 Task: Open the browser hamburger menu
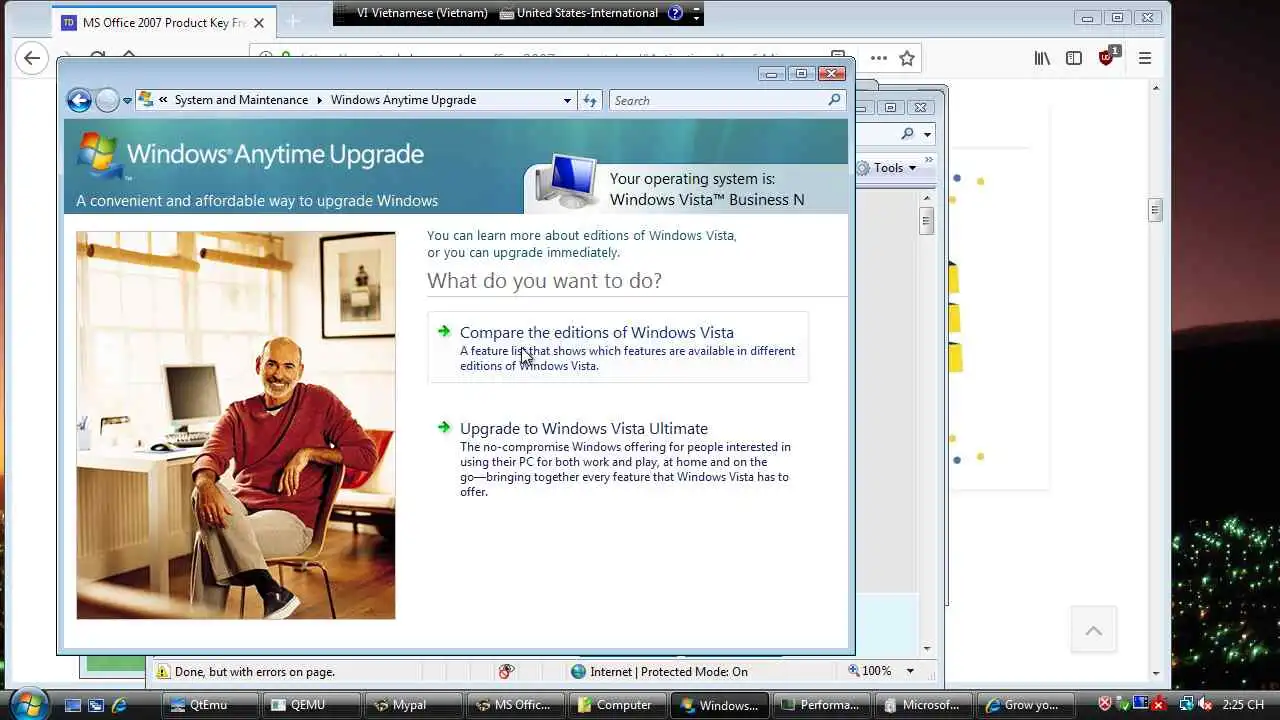click(x=1145, y=58)
